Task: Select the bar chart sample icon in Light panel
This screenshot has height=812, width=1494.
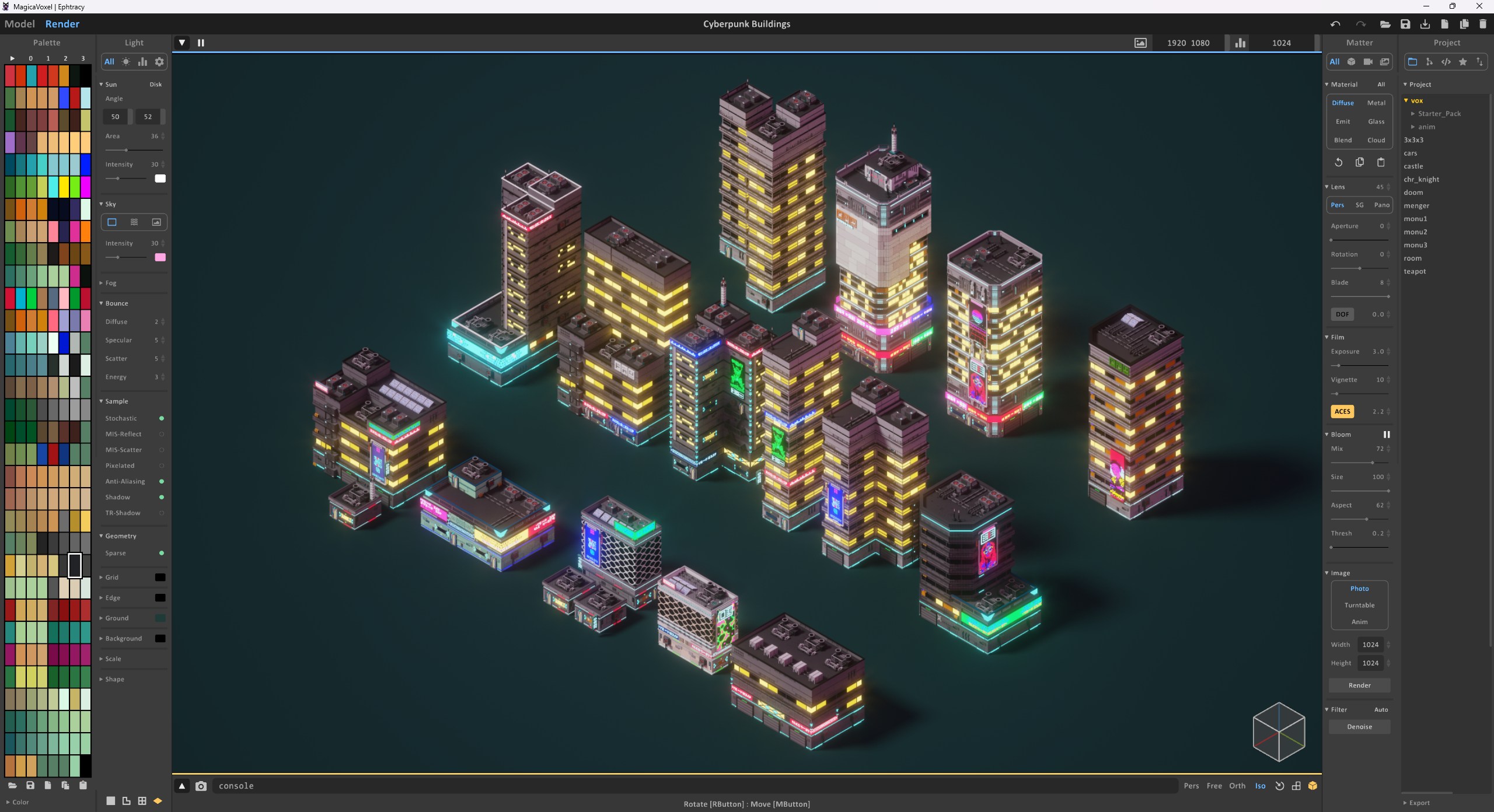Action: [x=142, y=62]
